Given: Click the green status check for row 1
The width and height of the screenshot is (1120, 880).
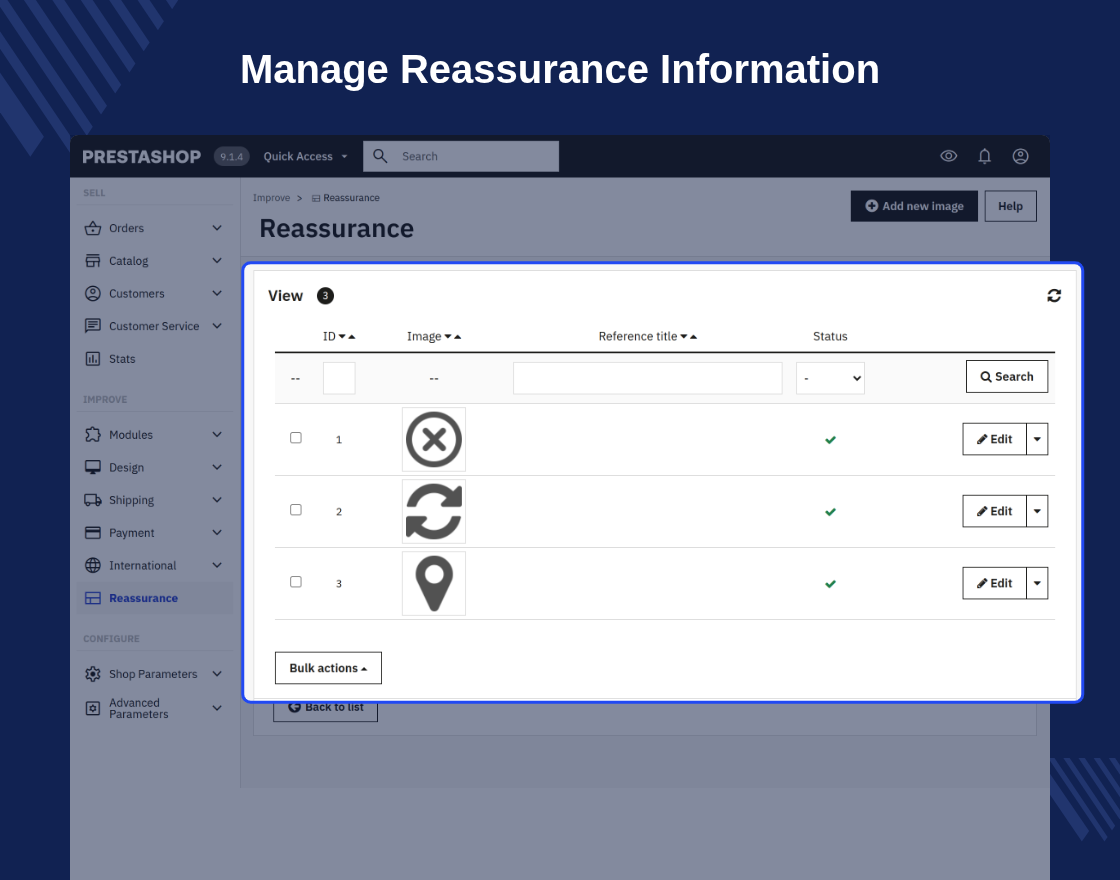Looking at the screenshot, I should click(830, 440).
